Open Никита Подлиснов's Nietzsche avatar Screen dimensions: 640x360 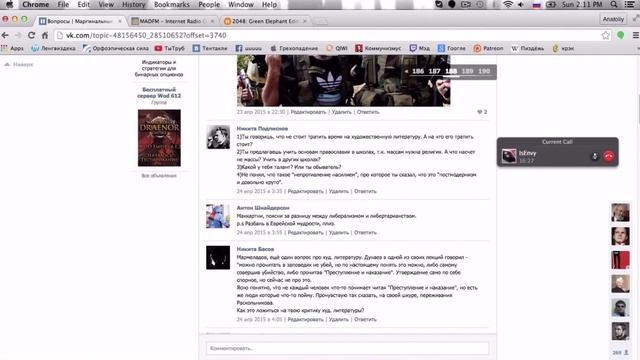coord(218,137)
